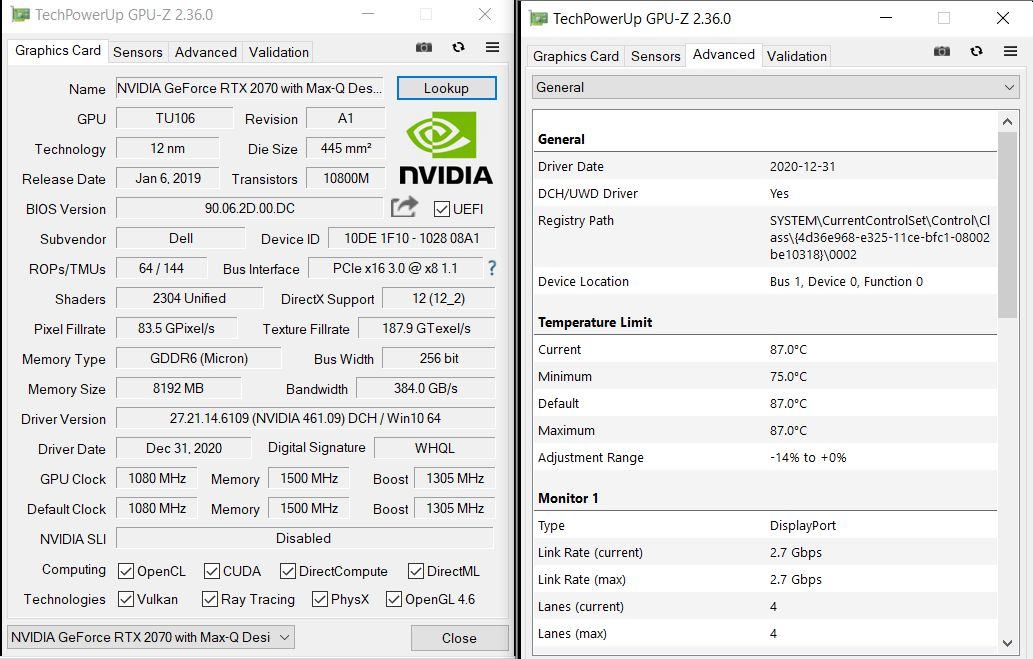Open Graphics Card tab in right window
Image resolution: width=1033 pixels, height=659 pixels.
click(x=576, y=56)
